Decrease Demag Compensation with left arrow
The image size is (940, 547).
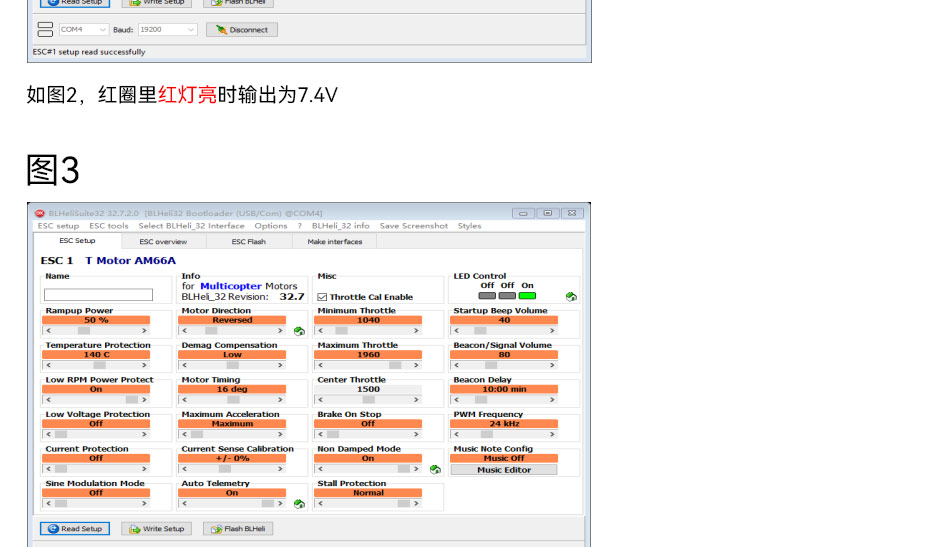point(185,365)
